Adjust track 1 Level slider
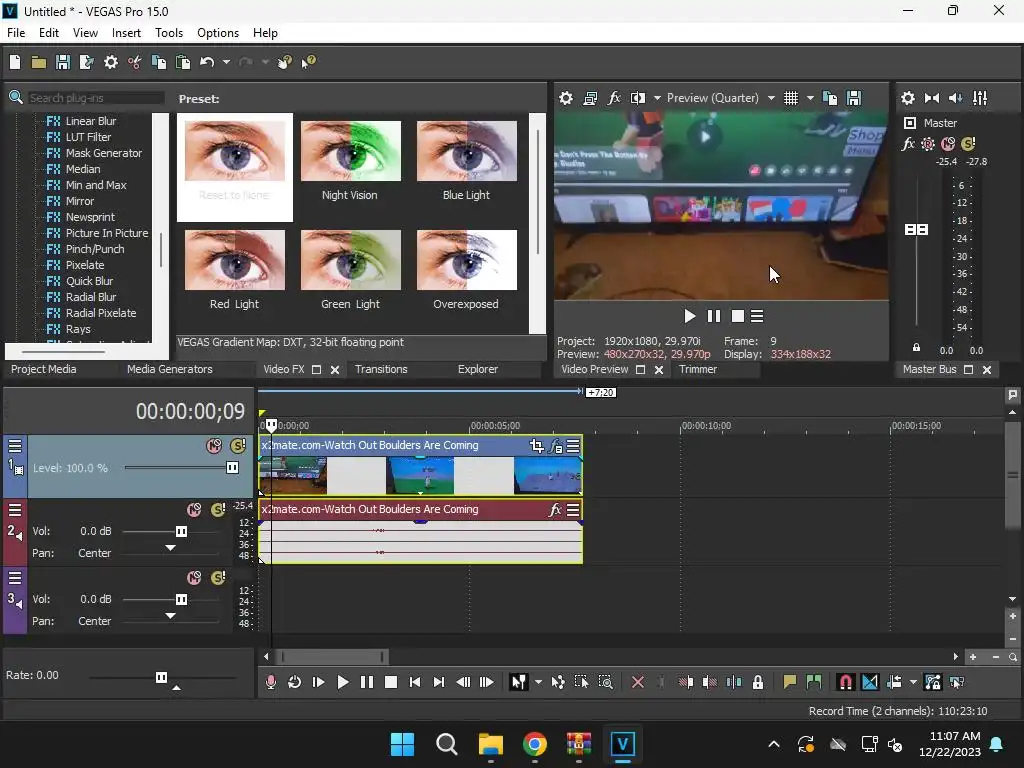 (x=232, y=468)
